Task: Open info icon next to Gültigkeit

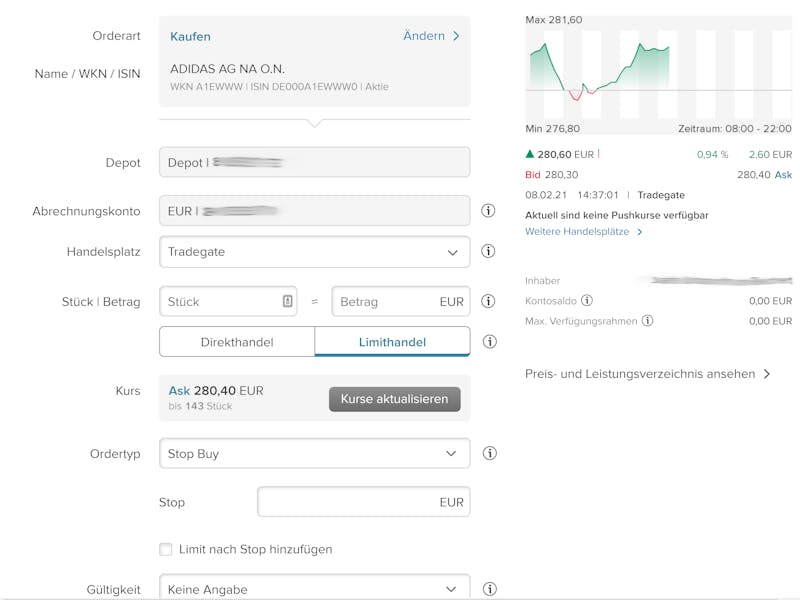Action: coord(489,589)
